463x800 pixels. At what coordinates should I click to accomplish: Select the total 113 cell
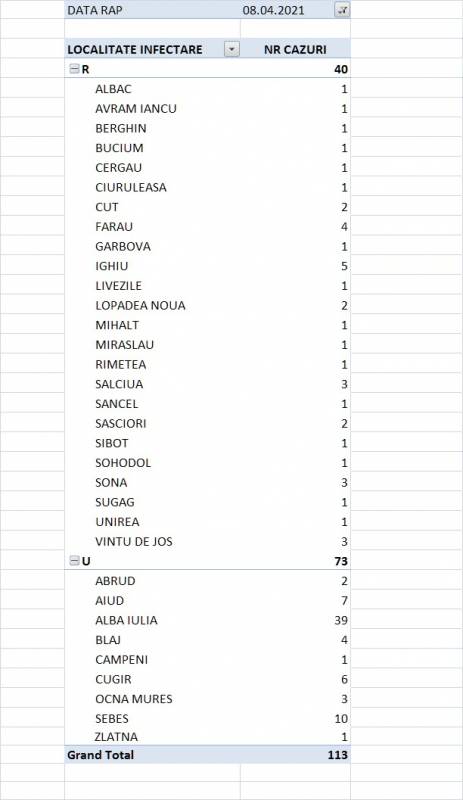337,755
